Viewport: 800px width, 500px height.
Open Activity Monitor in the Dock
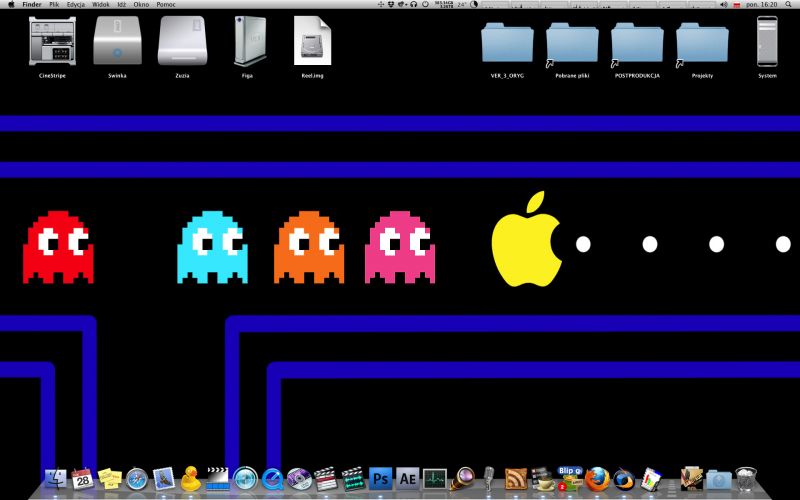[435, 480]
